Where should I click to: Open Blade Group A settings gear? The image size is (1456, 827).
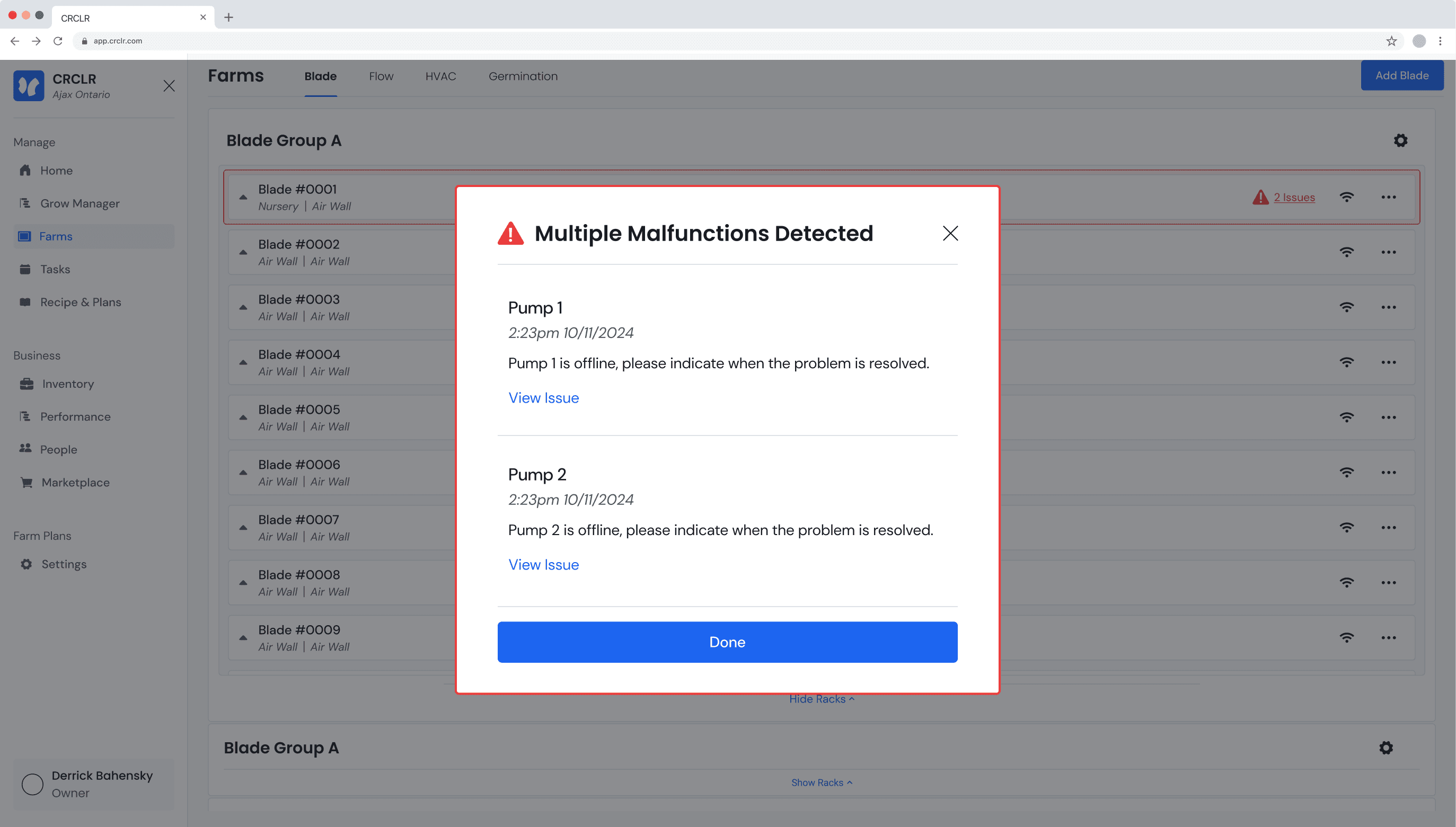pos(1400,140)
